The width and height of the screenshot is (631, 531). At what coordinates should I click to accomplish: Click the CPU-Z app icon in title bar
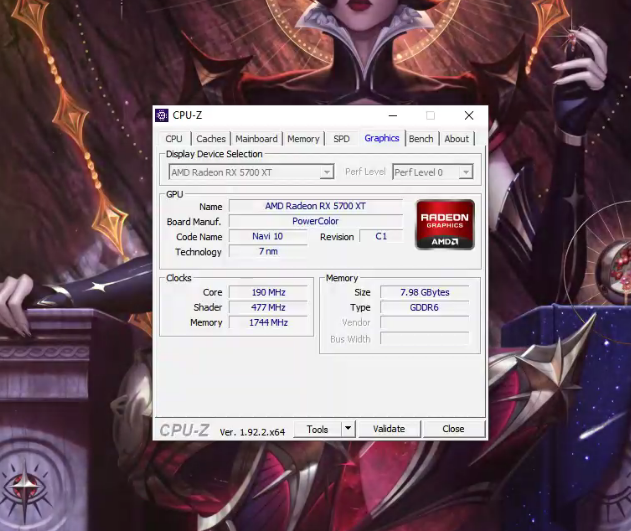(162, 115)
